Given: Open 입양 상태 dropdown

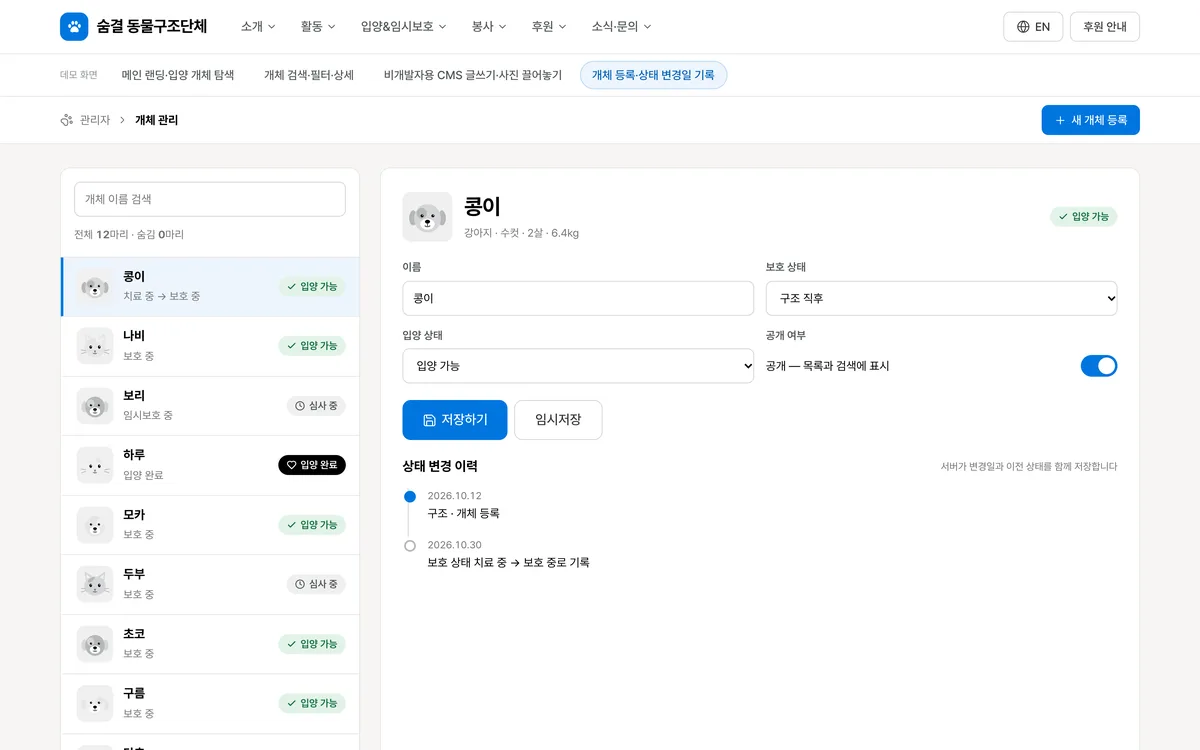Looking at the screenshot, I should pyautogui.click(x=578, y=366).
